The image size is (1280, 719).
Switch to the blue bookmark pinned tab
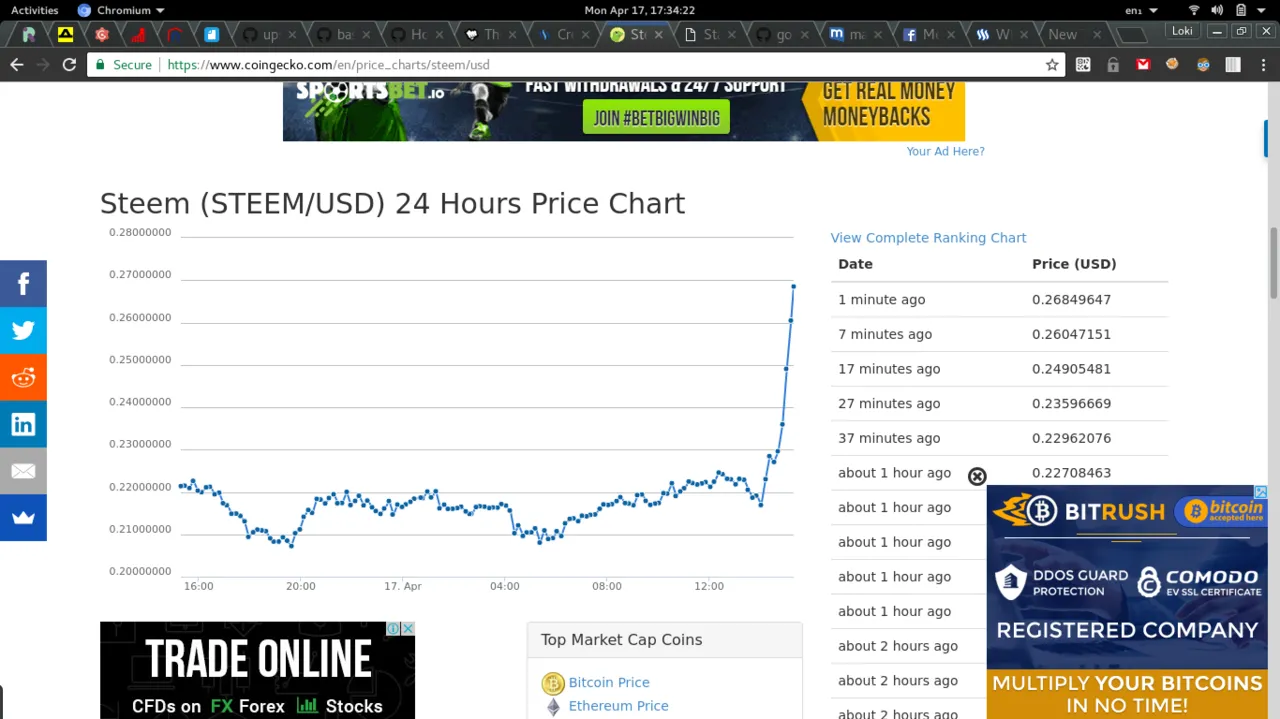click(x=211, y=34)
